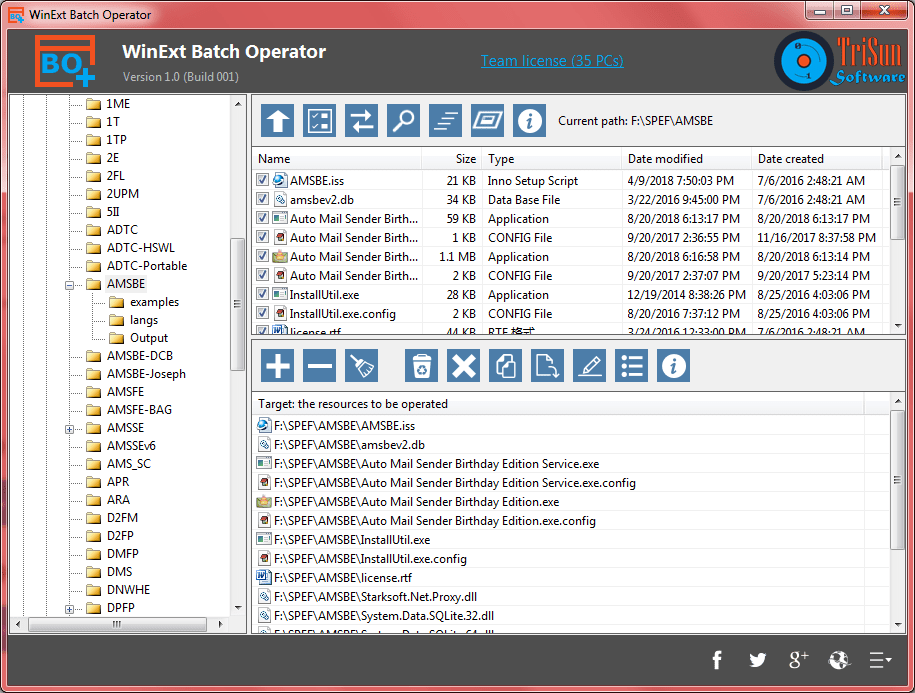Toggle the InstallUtil.exe checkbox
915x693 pixels.
pyautogui.click(x=263, y=295)
